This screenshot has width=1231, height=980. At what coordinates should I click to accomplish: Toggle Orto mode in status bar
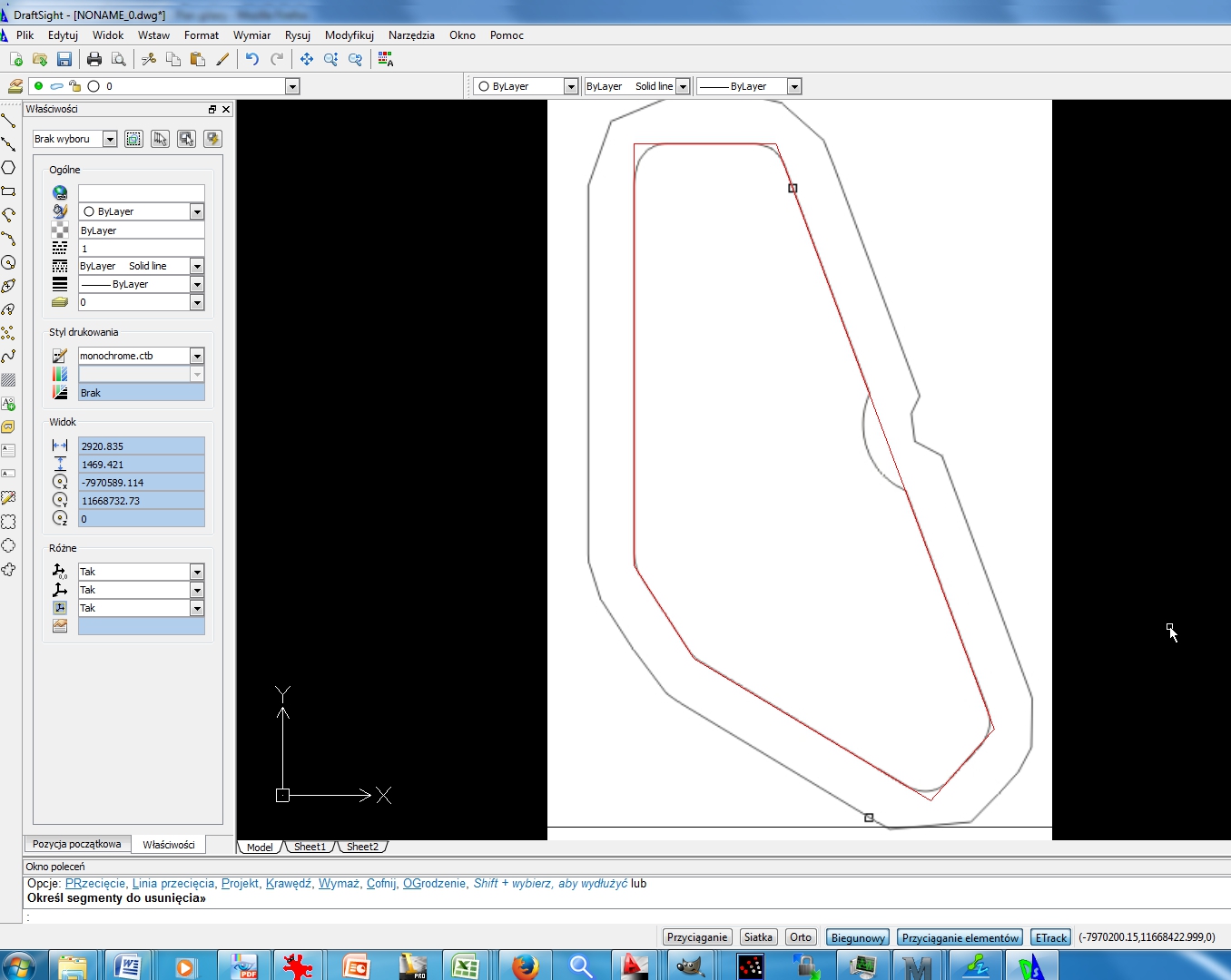tap(800, 937)
